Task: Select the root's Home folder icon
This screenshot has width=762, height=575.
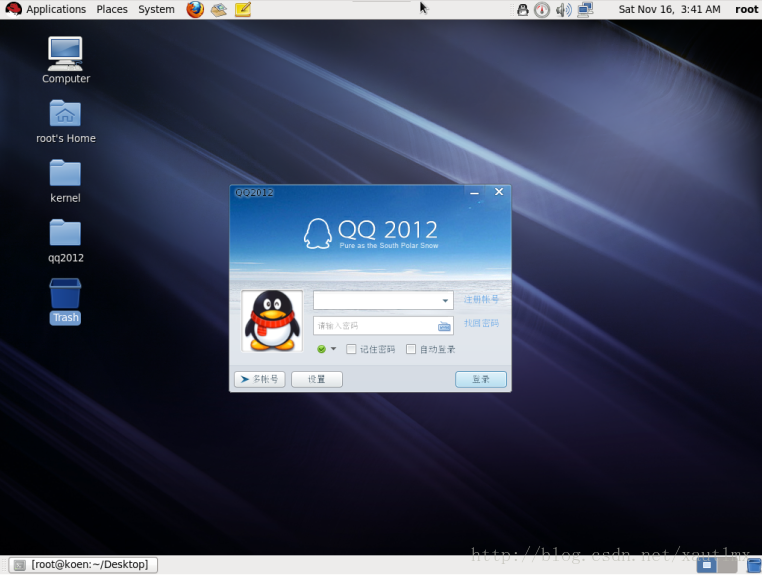Action: [x=66, y=122]
